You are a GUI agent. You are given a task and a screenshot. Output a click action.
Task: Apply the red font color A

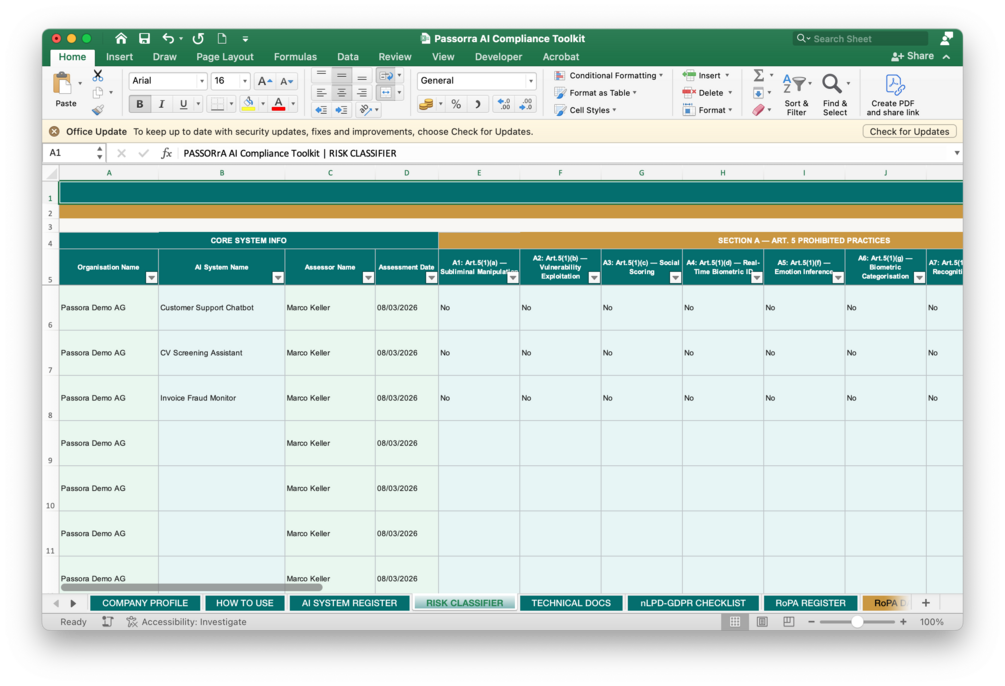click(278, 104)
